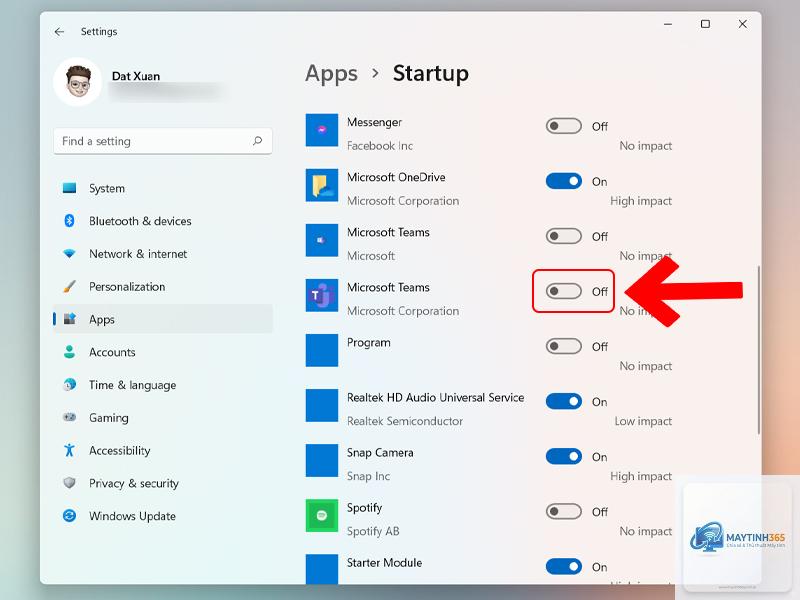Click the System monitor icon
The width and height of the screenshot is (800, 600).
tap(69, 188)
